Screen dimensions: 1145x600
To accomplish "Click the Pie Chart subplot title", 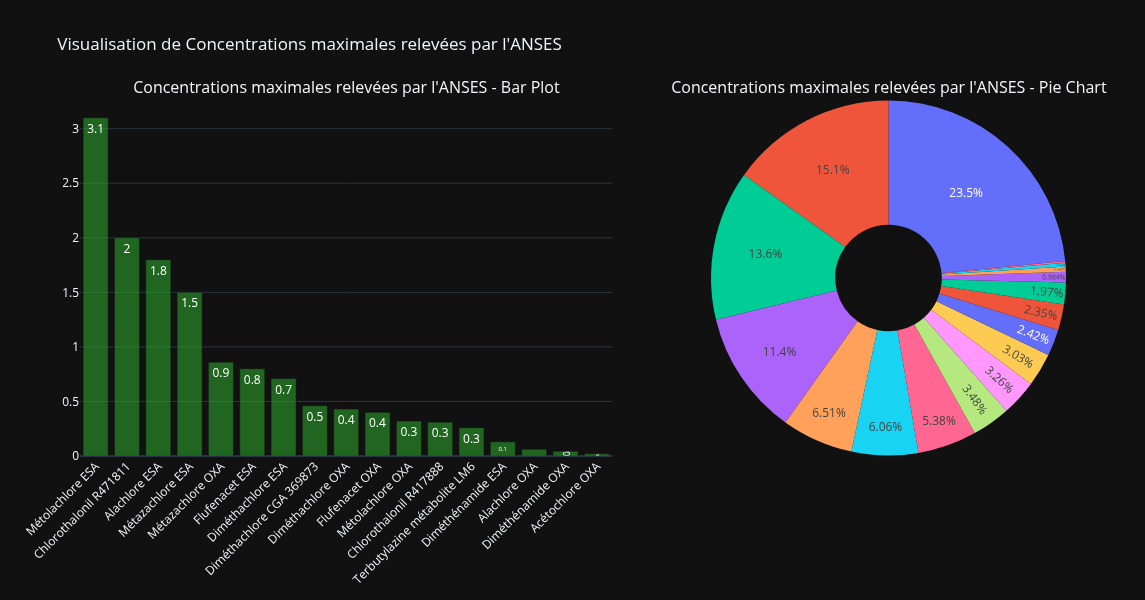I will point(888,88).
